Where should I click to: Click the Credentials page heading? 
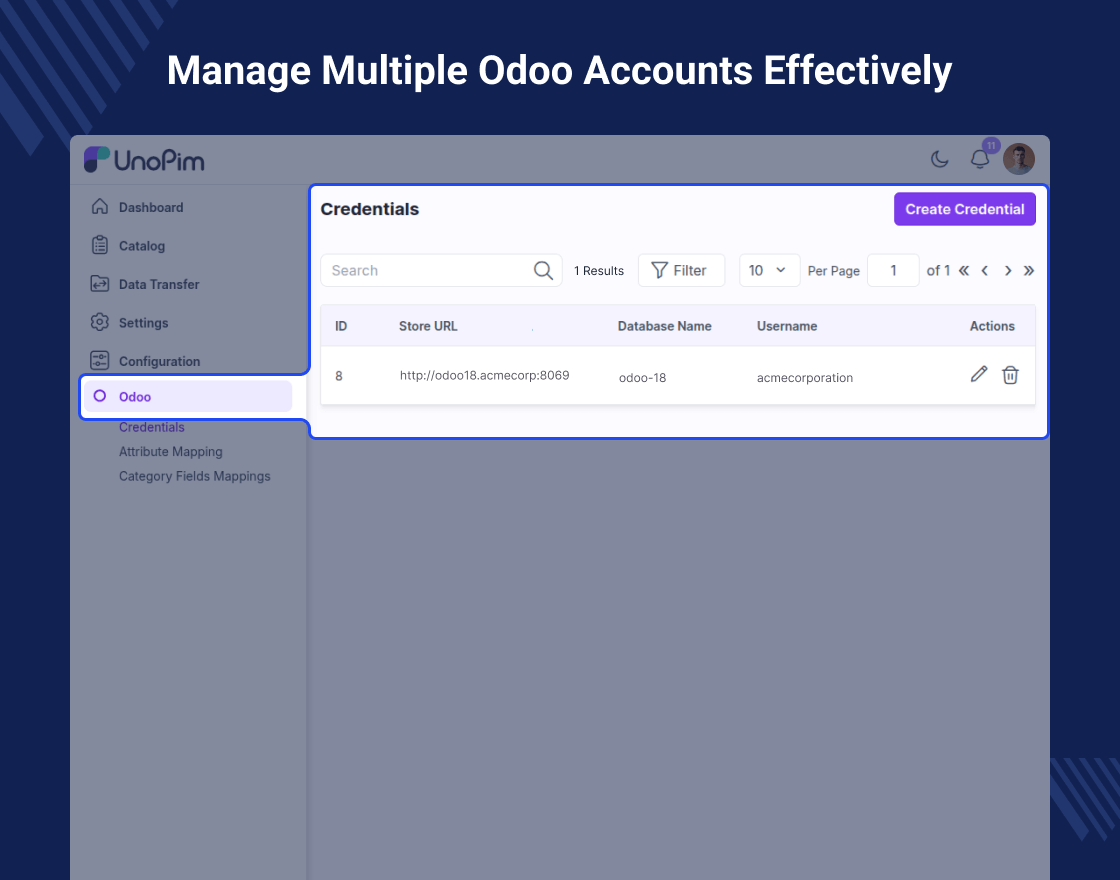[370, 209]
